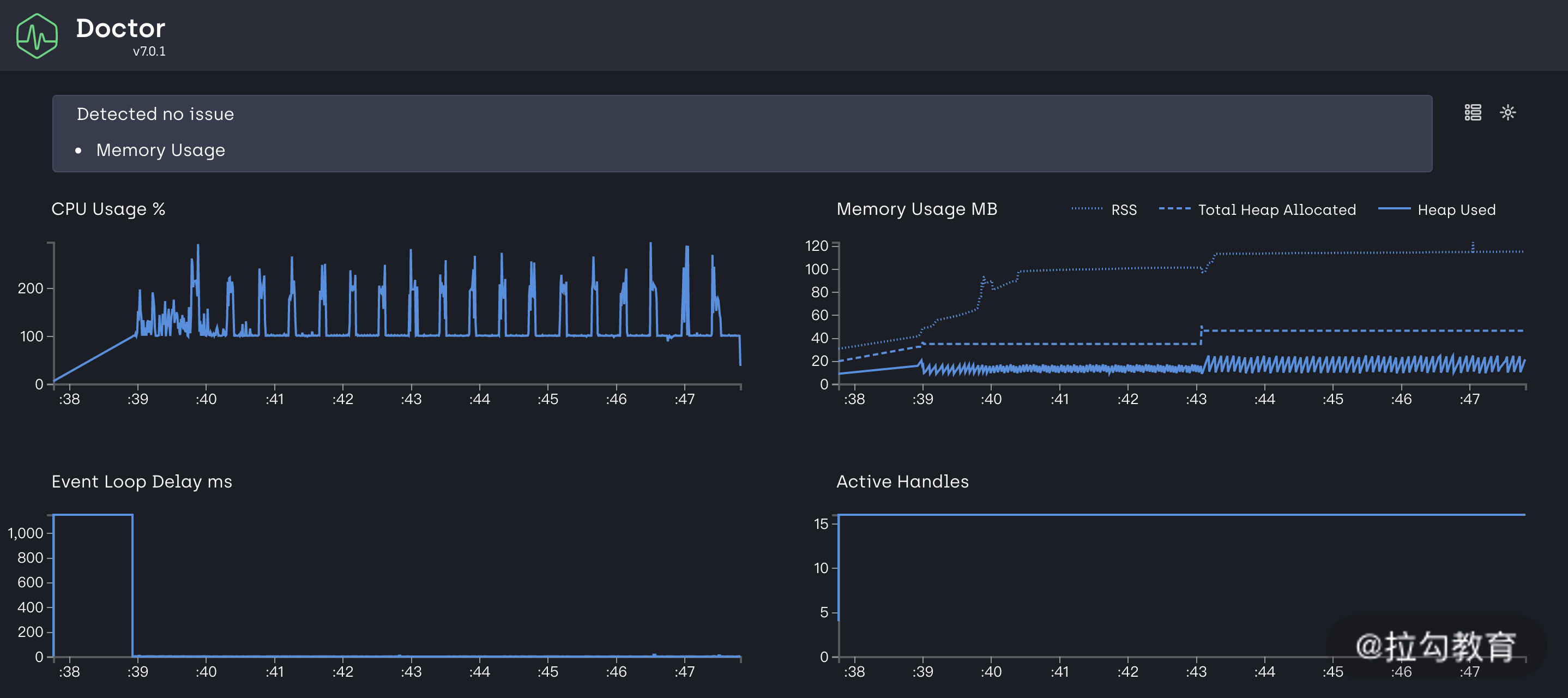This screenshot has width=1568, height=698.
Task: Click the RSS legend dotted line swatch
Action: pos(1087,209)
